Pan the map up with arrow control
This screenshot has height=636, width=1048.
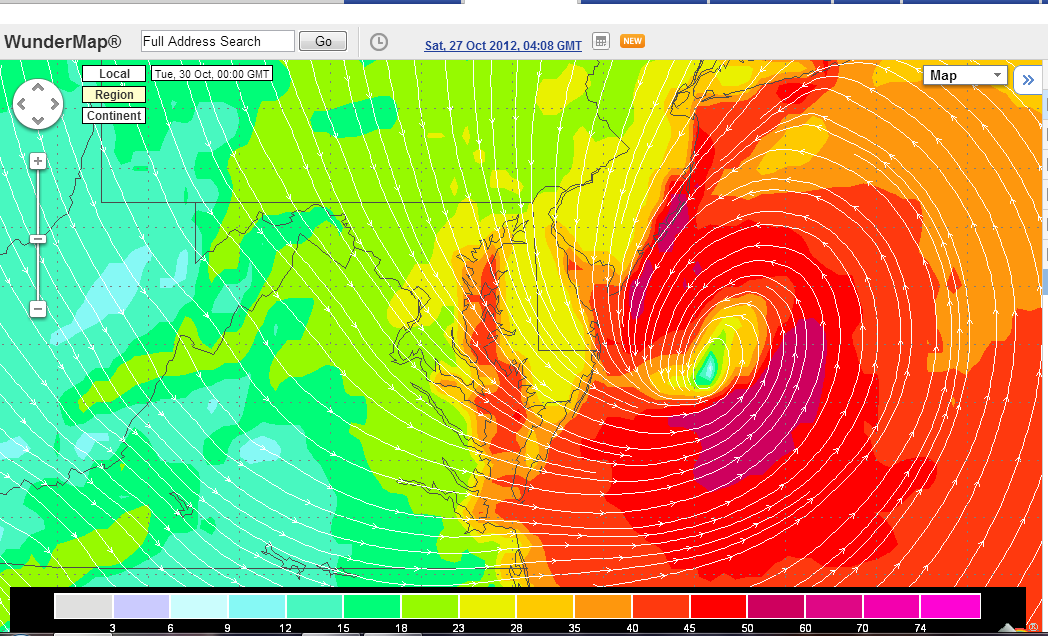(38, 87)
